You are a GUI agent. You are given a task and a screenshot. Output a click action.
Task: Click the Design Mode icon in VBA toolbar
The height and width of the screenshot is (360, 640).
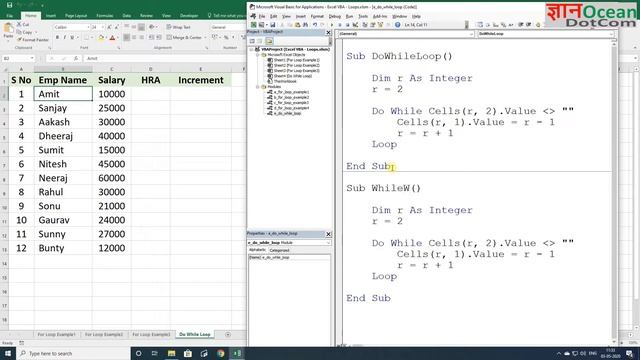[356, 25]
